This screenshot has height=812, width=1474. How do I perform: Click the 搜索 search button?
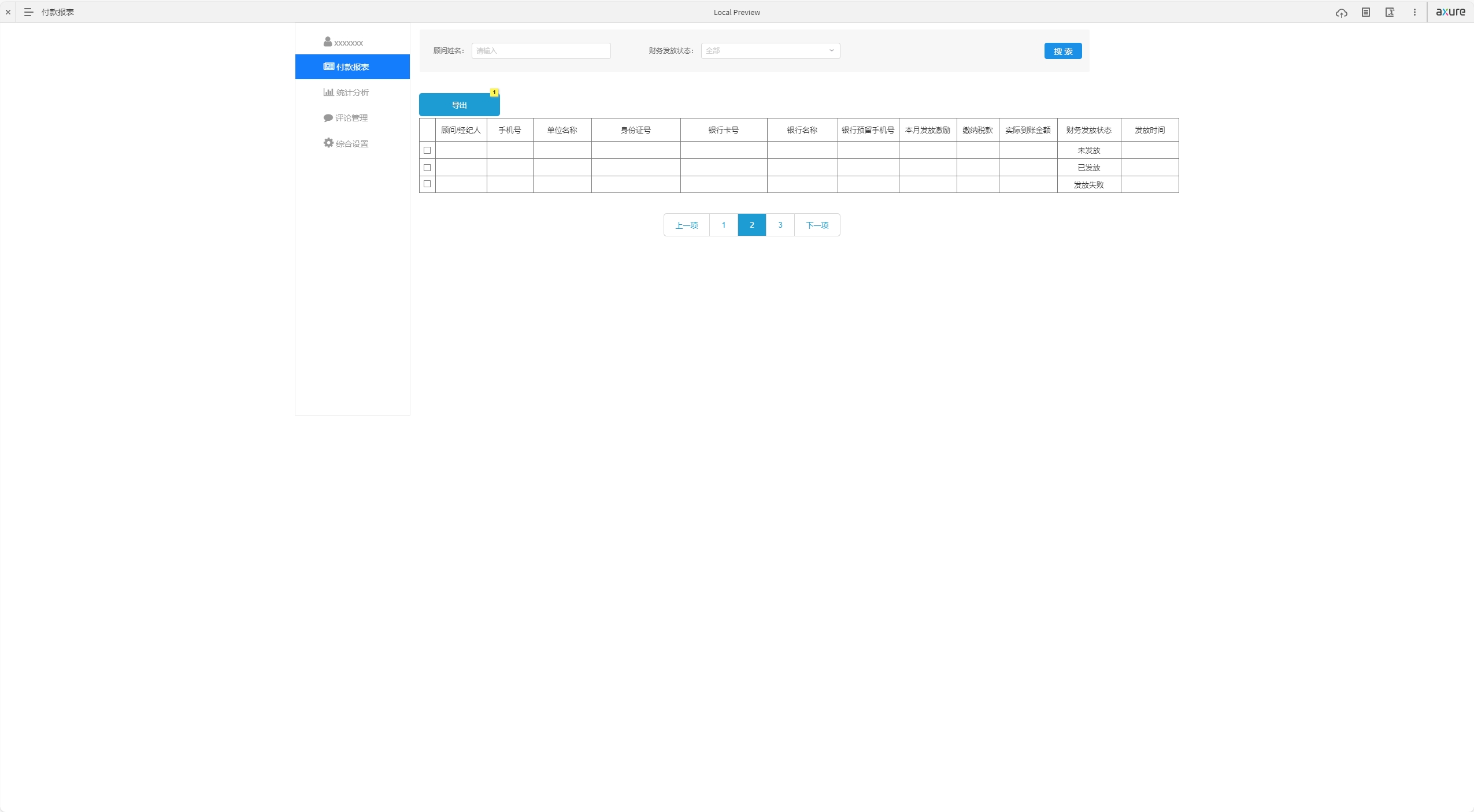coord(1062,51)
